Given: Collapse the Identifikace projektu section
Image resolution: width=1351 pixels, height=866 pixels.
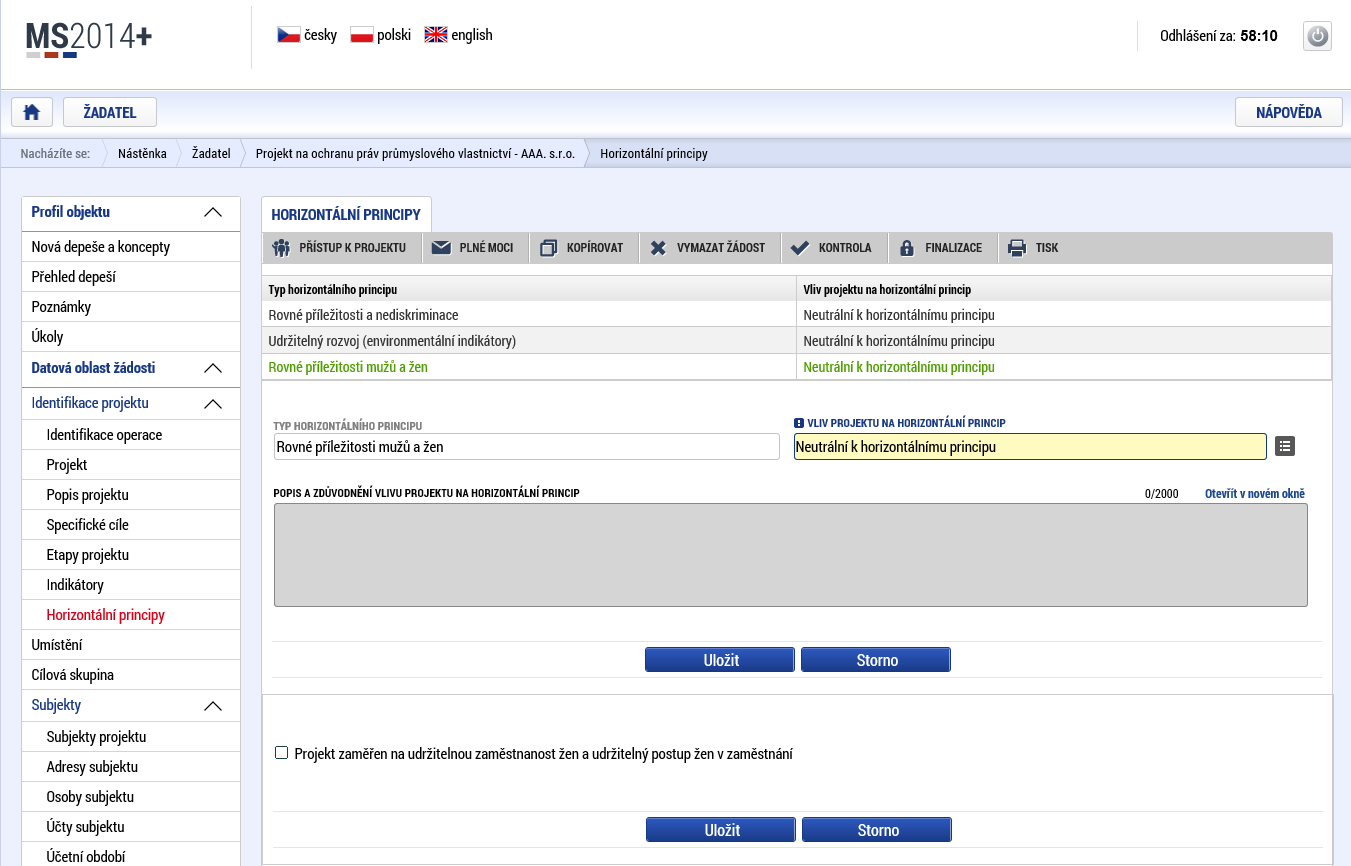Looking at the screenshot, I should [x=213, y=404].
